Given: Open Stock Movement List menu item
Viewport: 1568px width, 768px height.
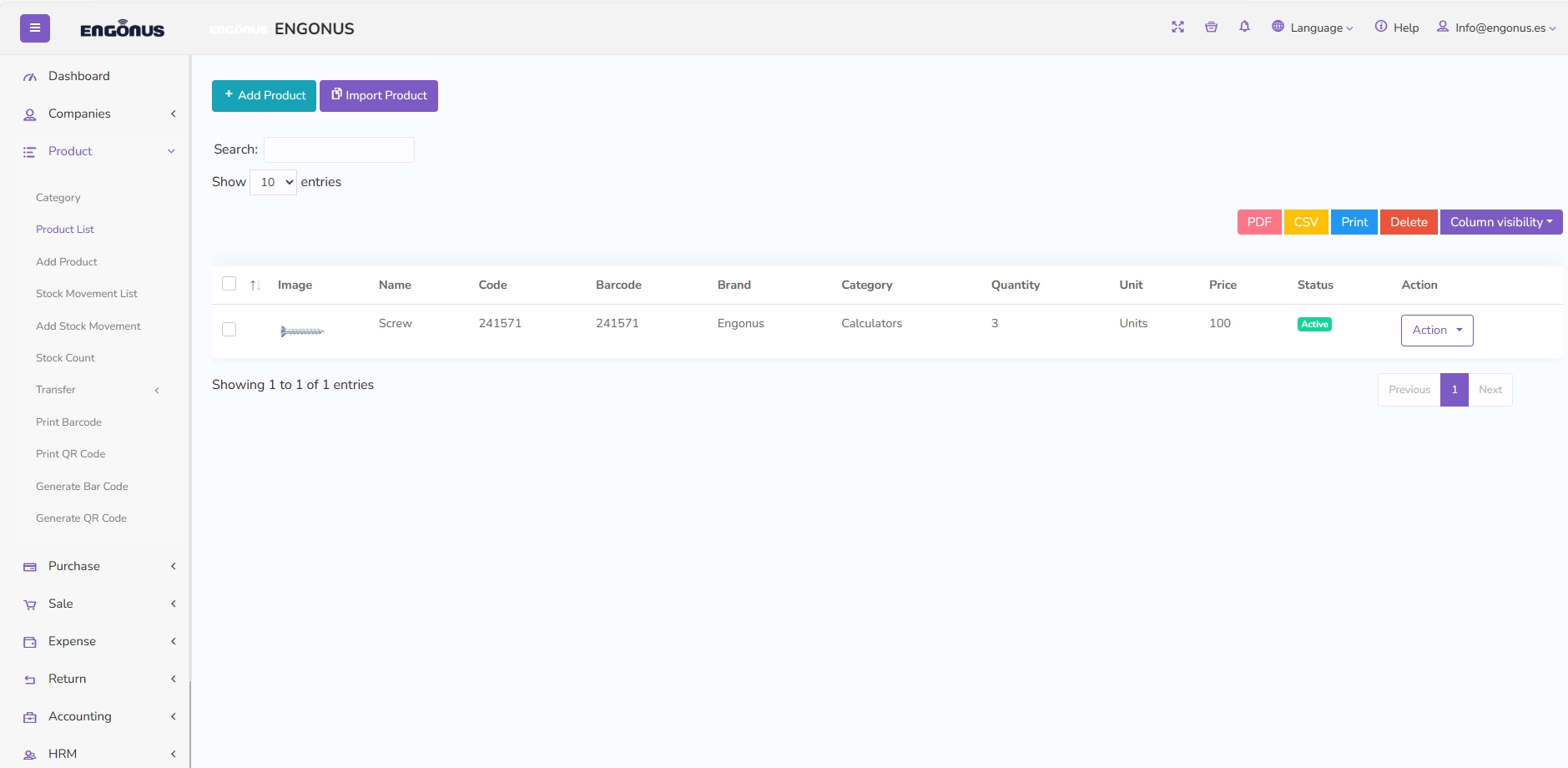Looking at the screenshot, I should pyautogui.click(x=87, y=294).
